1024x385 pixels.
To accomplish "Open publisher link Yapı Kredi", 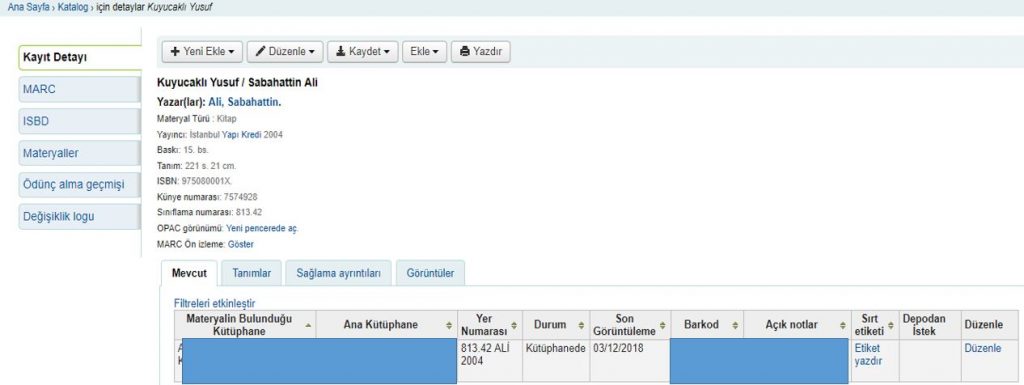I will [242, 134].
